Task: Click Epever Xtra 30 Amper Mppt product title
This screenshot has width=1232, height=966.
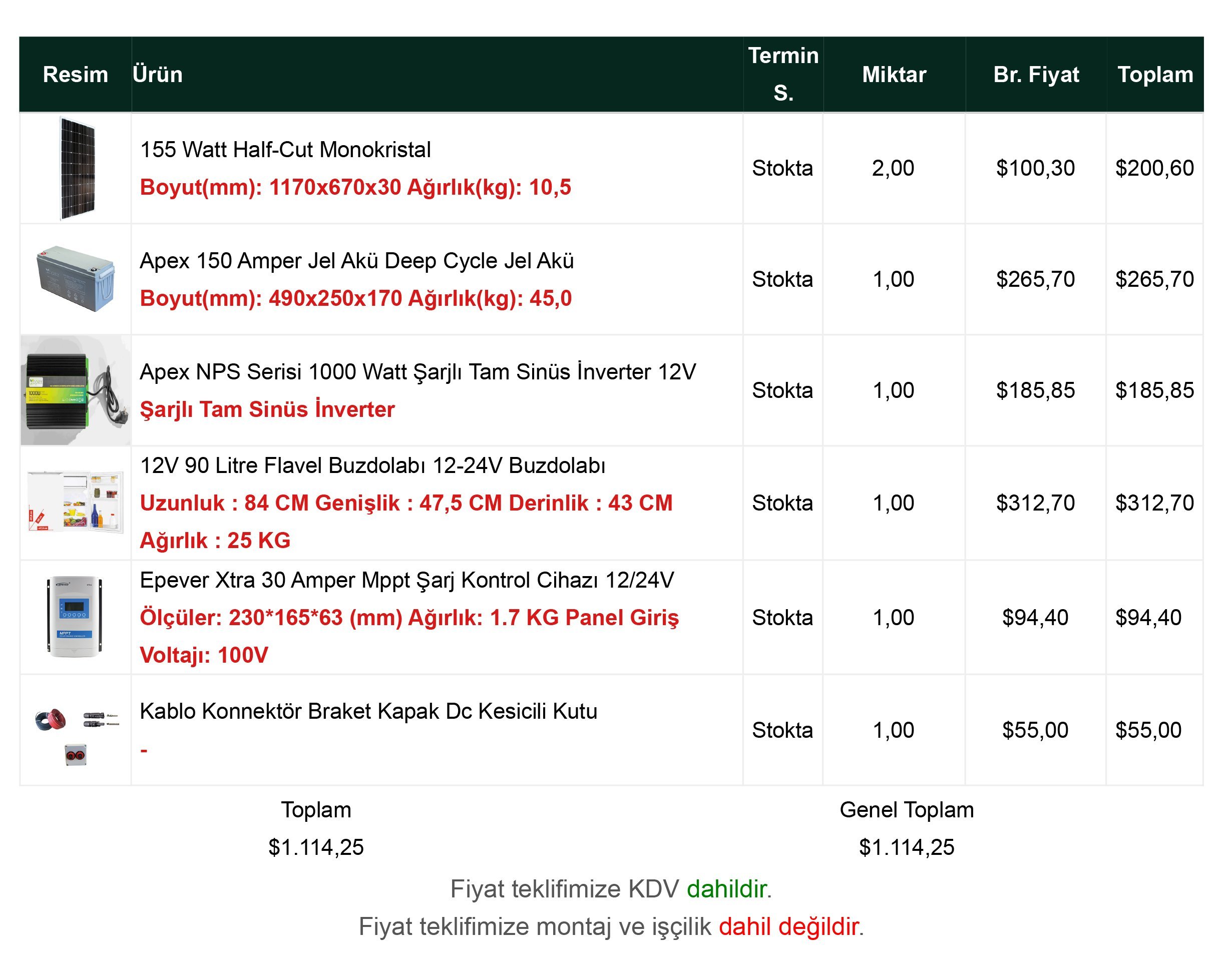Action: pyautogui.click(x=406, y=580)
